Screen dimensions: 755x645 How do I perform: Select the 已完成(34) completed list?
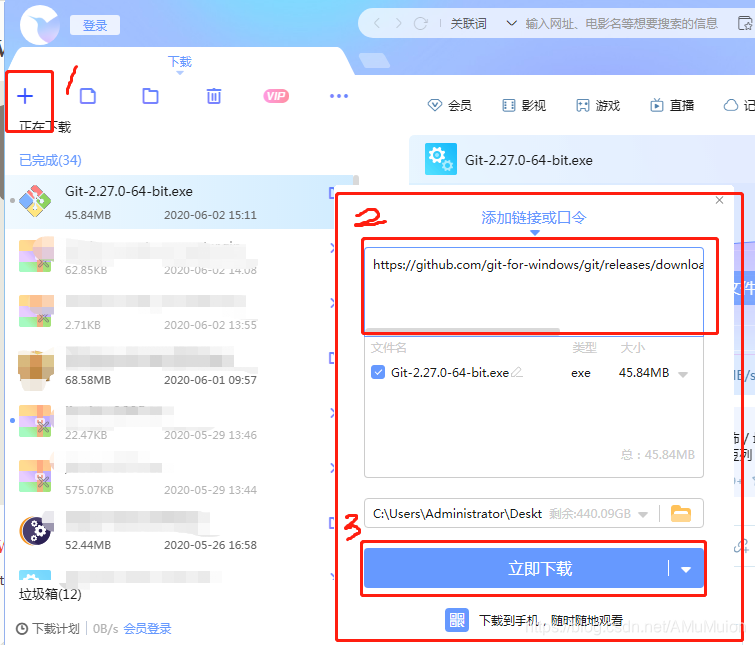(50, 160)
